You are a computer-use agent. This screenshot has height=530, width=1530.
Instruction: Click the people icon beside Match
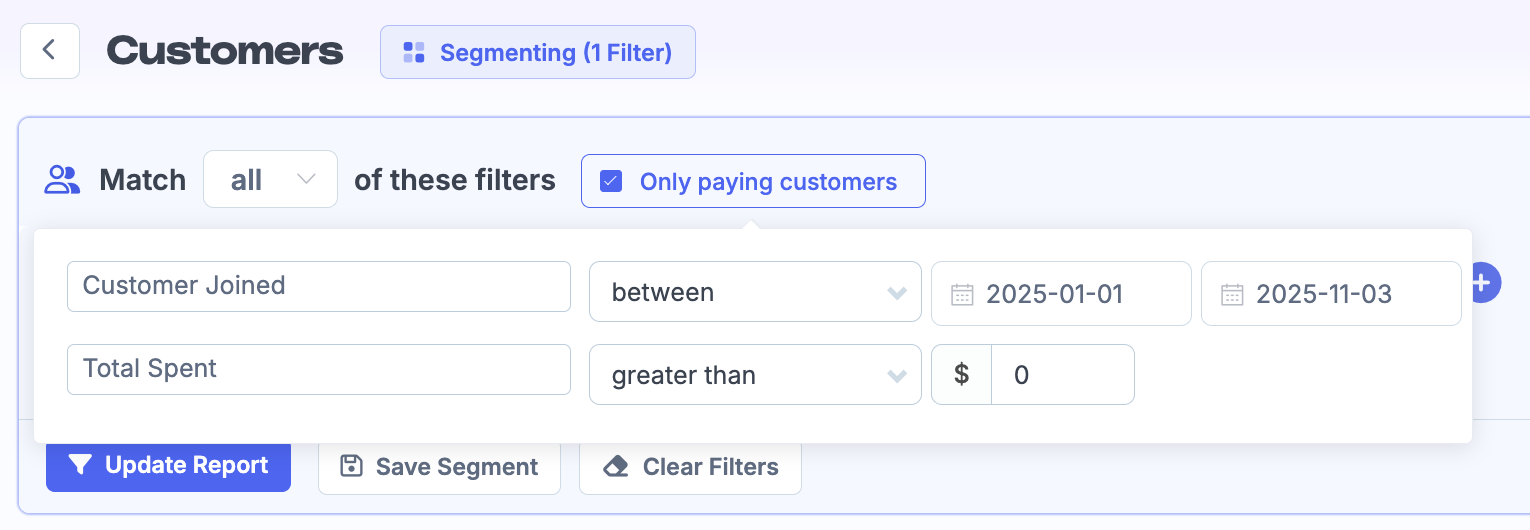(63, 180)
